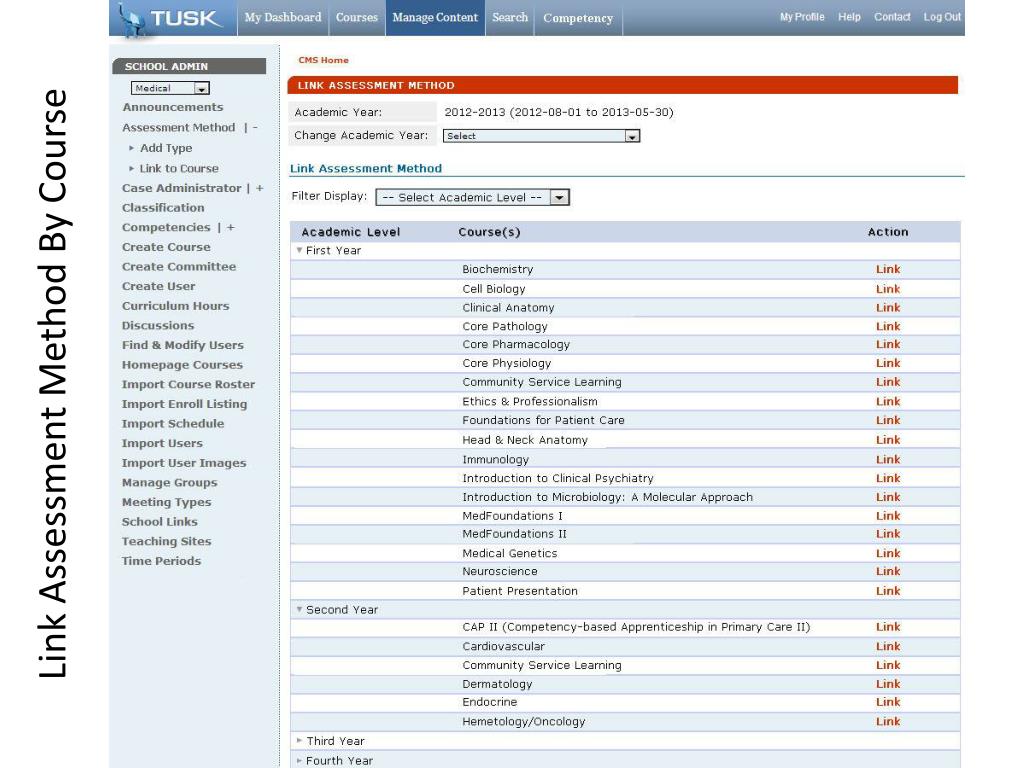Click Link for Immunology

(x=888, y=459)
